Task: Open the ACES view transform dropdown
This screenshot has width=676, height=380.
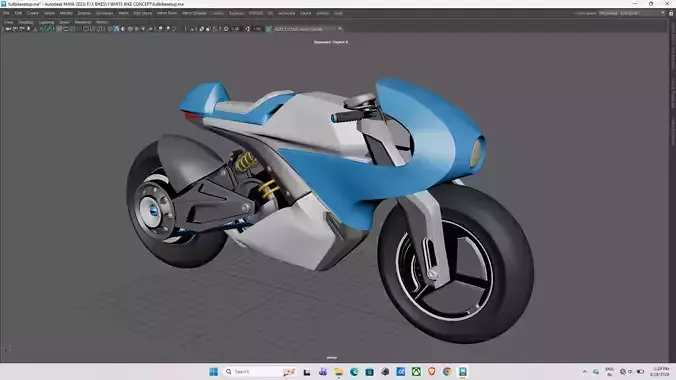Action: click(307, 29)
